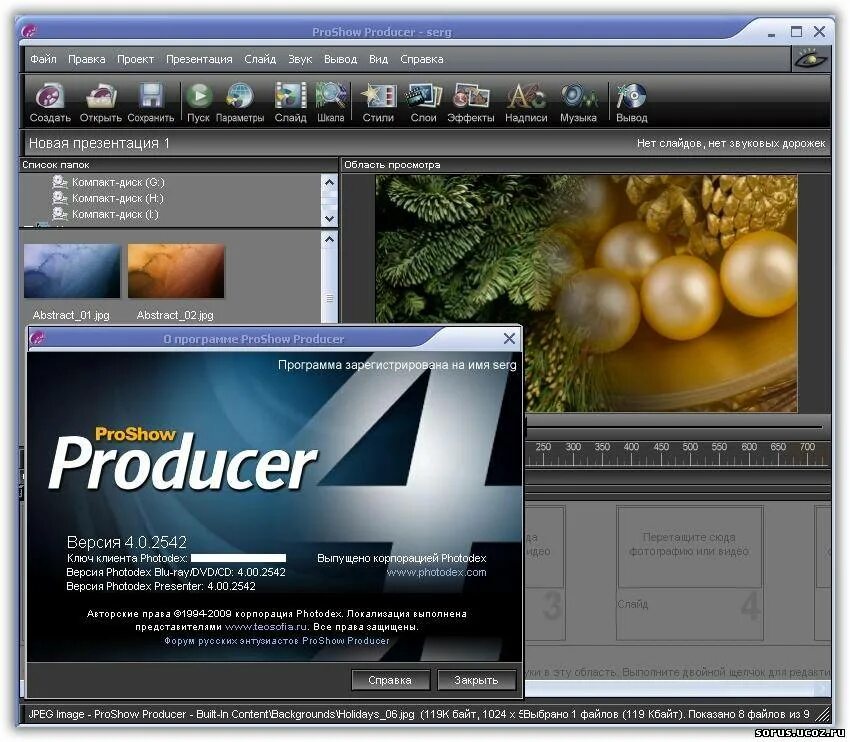
Task: Click the Вывод output disc icon
Action: [x=631, y=102]
